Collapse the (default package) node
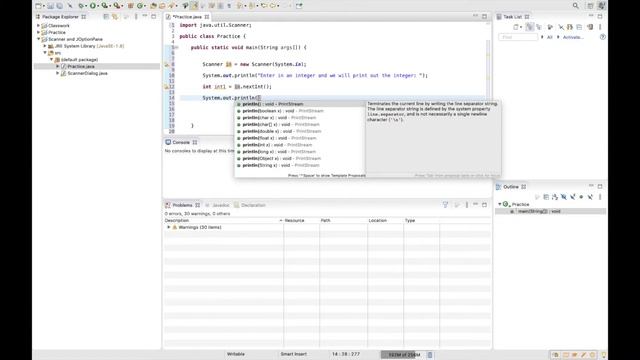Screen dimensions: 640x360 point(51,60)
